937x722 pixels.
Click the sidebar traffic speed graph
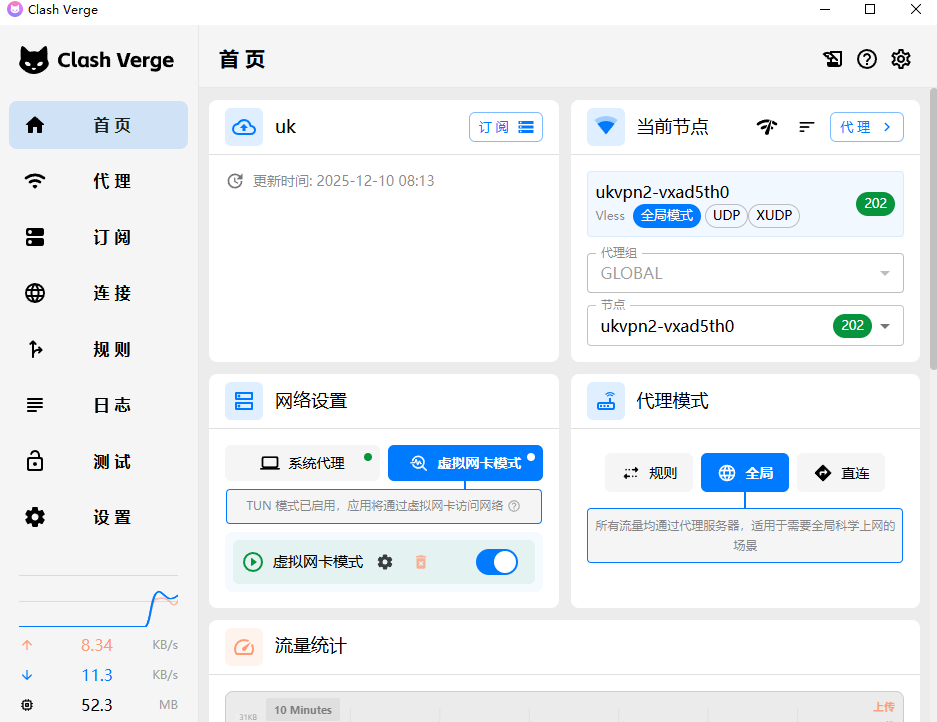98,603
